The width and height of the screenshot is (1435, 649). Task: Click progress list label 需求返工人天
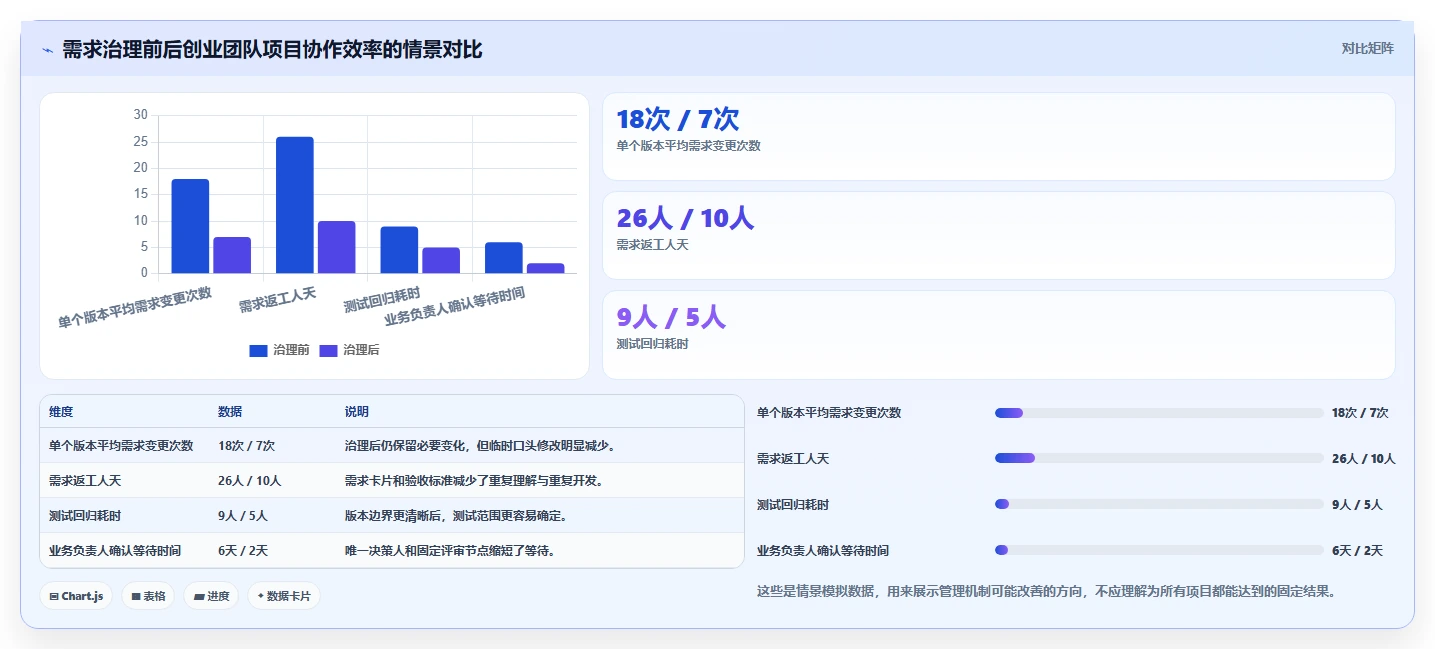(x=793, y=459)
